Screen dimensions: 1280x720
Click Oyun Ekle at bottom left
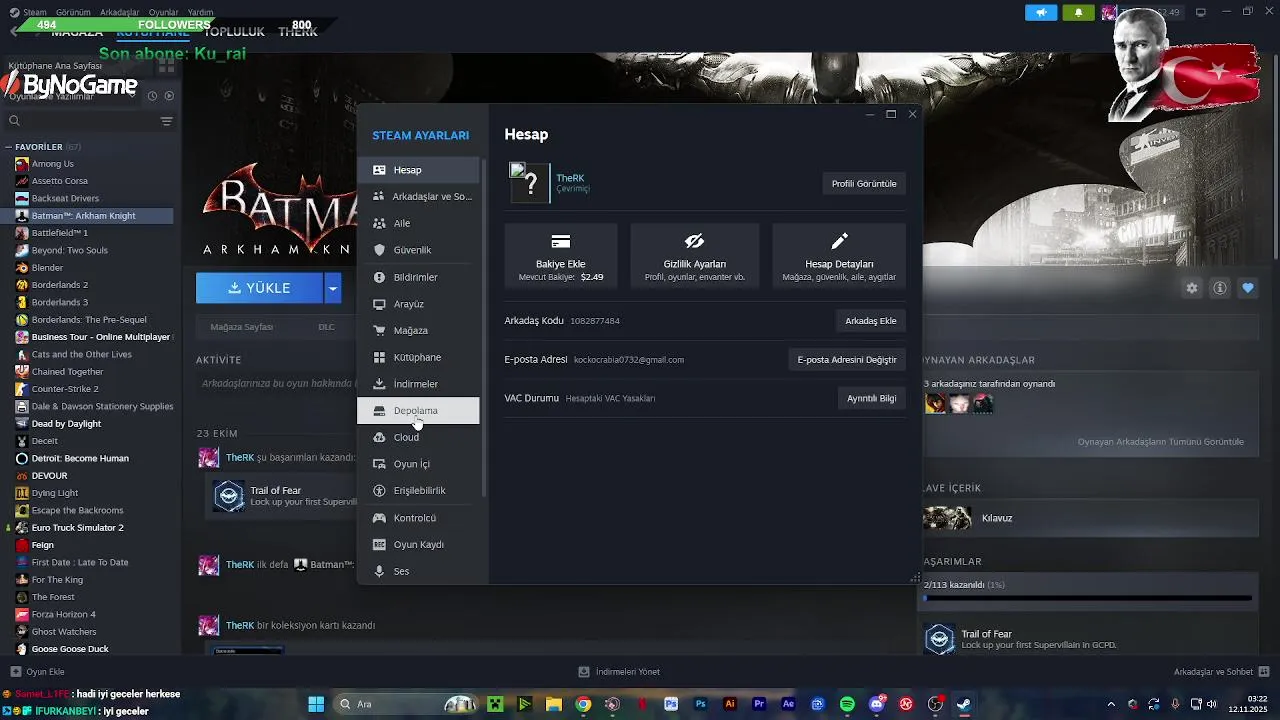38,672
